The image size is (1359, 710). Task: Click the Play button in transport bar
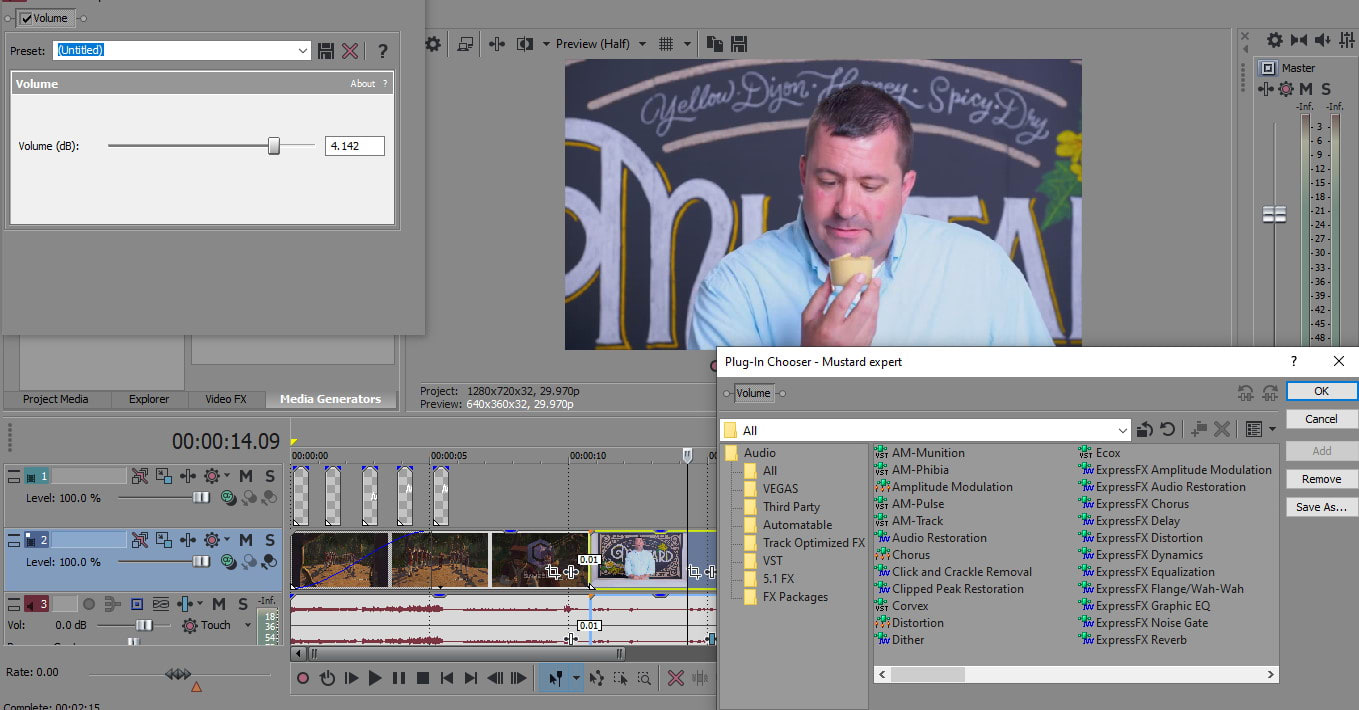pos(375,678)
